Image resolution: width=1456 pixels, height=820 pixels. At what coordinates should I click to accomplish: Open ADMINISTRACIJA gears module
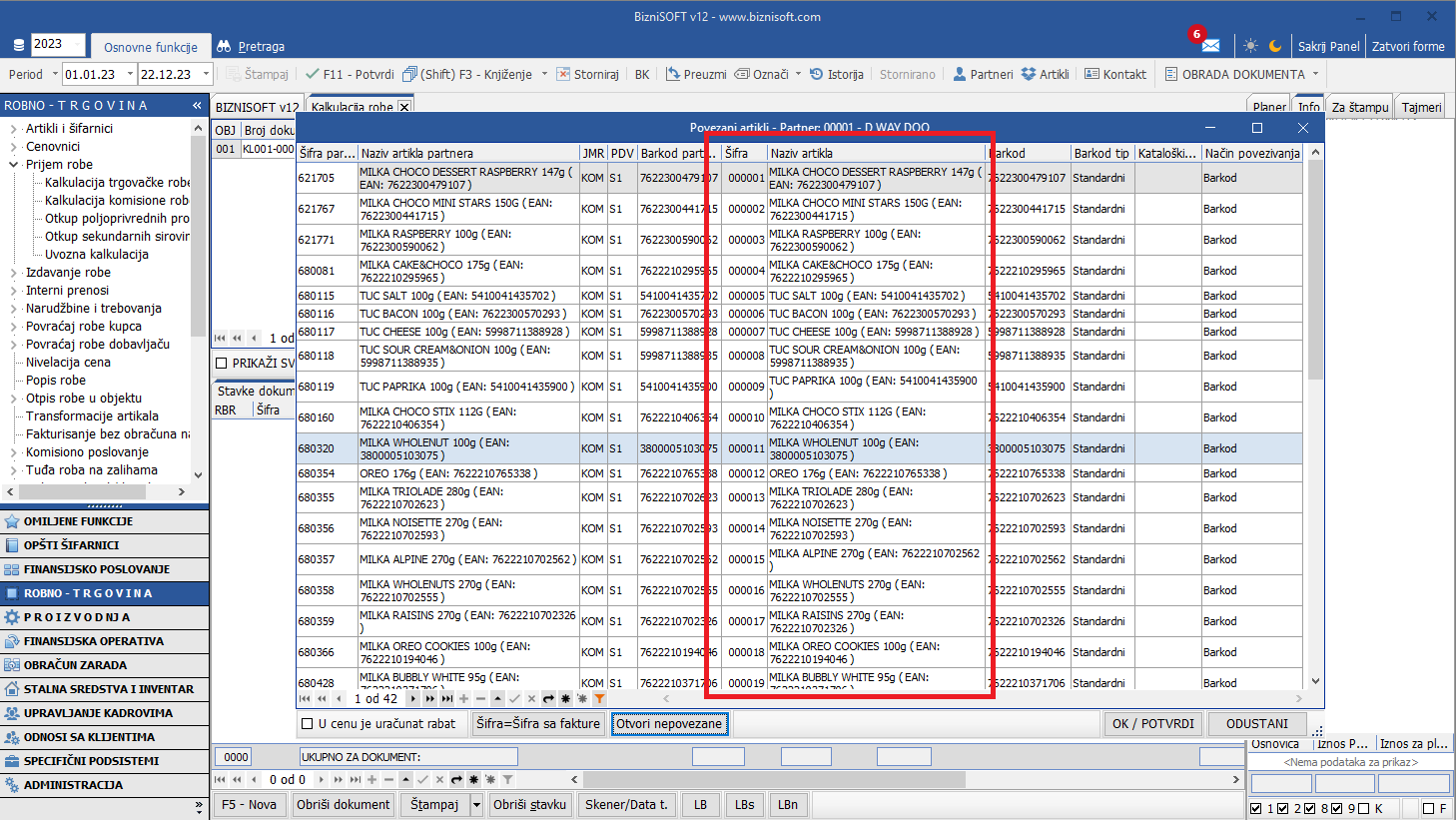[x=105, y=785]
